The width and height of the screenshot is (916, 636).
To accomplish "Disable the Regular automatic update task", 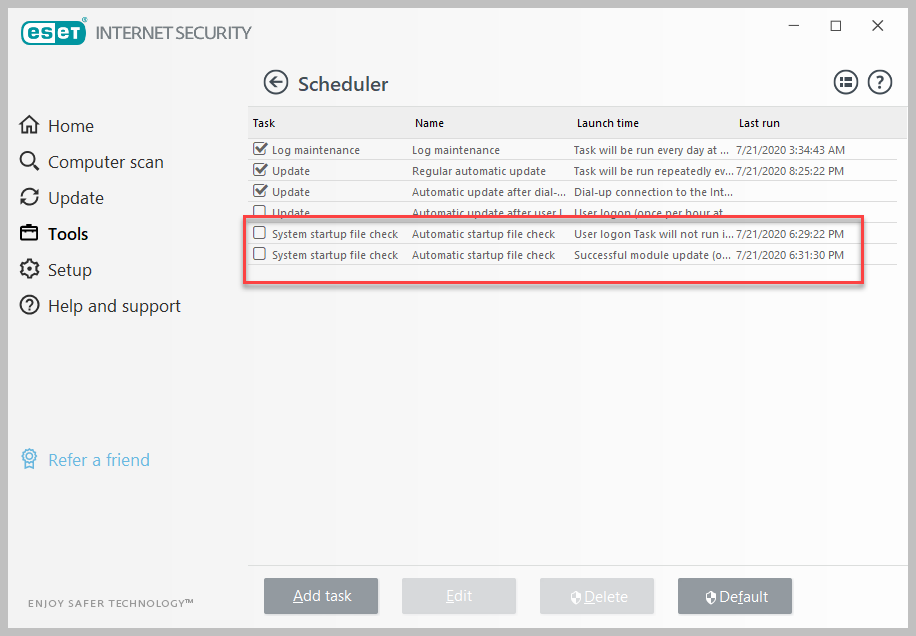I will coord(260,171).
